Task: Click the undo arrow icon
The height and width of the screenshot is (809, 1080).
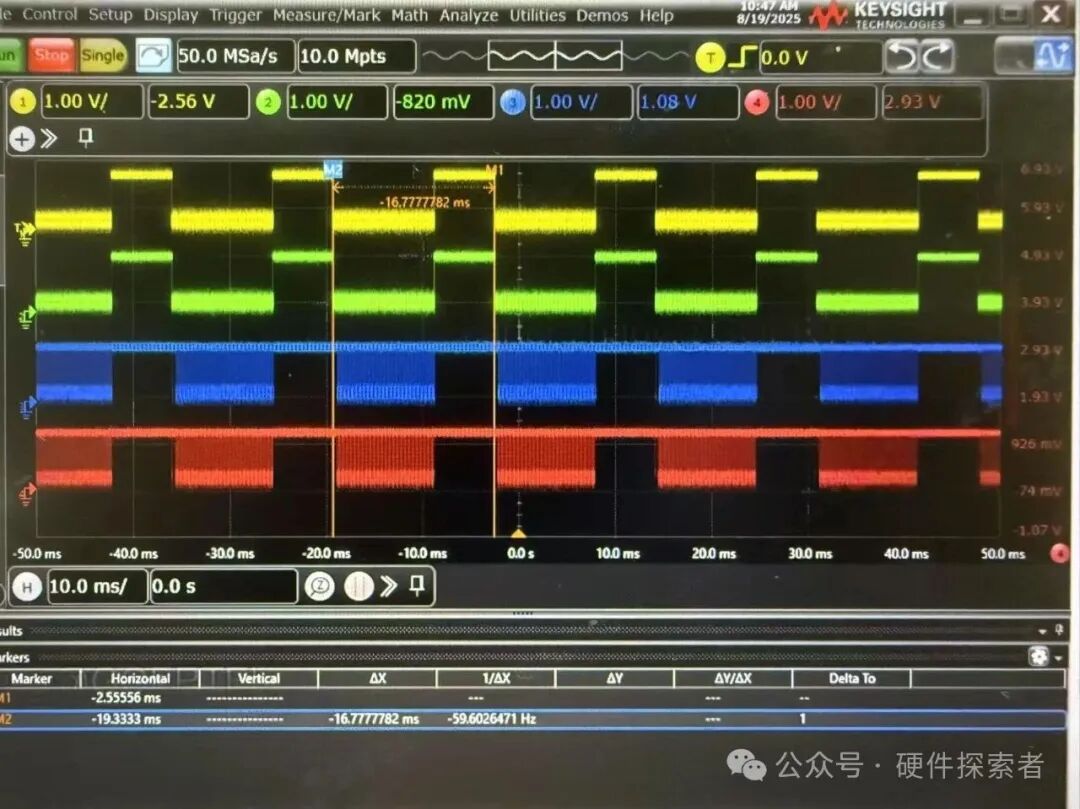Action: click(902, 56)
